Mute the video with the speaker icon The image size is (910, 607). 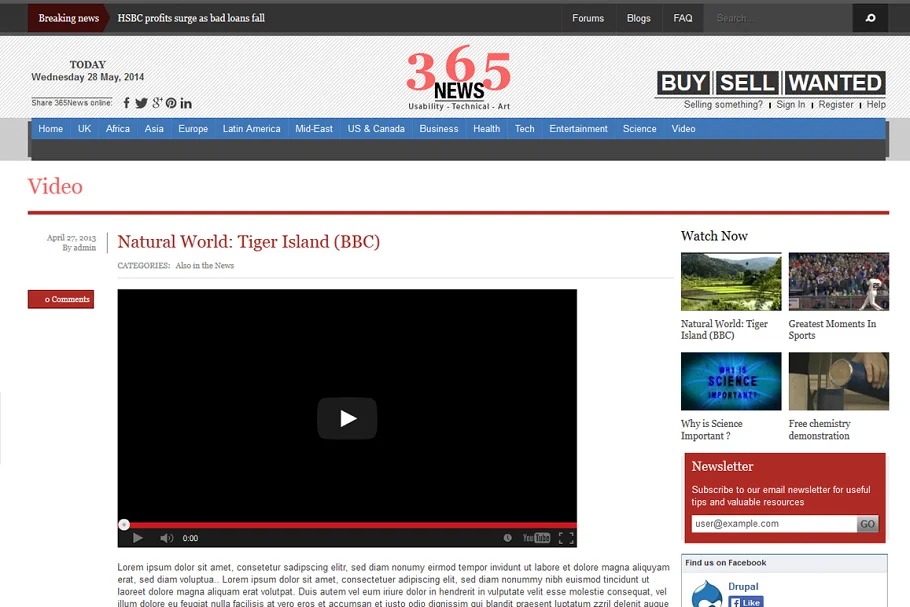(x=166, y=538)
